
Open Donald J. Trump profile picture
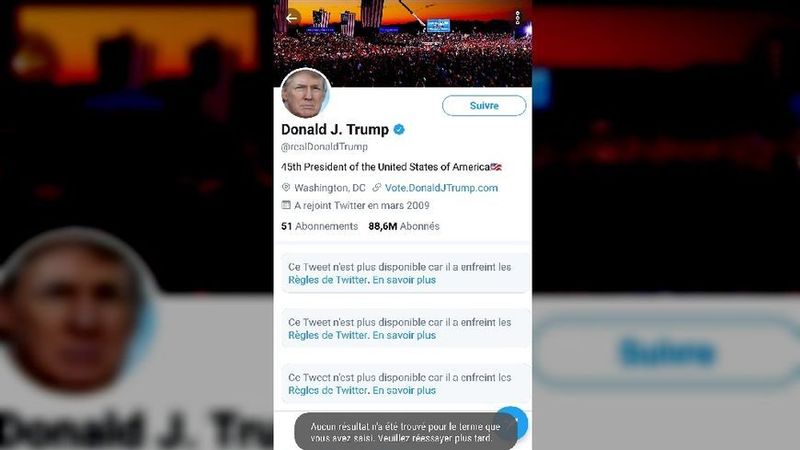[305, 94]
